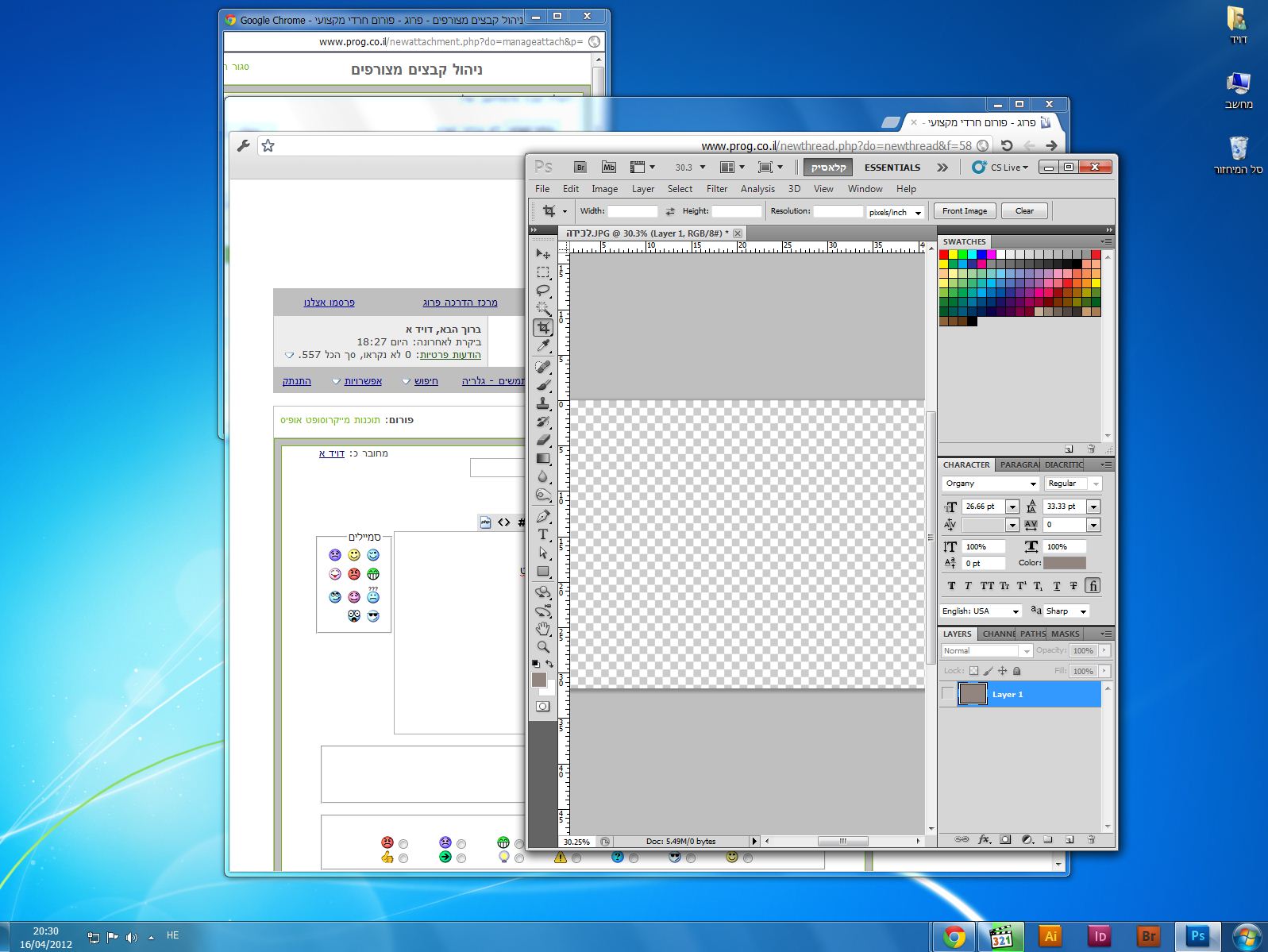This screenshot has width=1268, height=952.
Task: Swap Width and Height crop values
Action: click(x=670, y=211)
